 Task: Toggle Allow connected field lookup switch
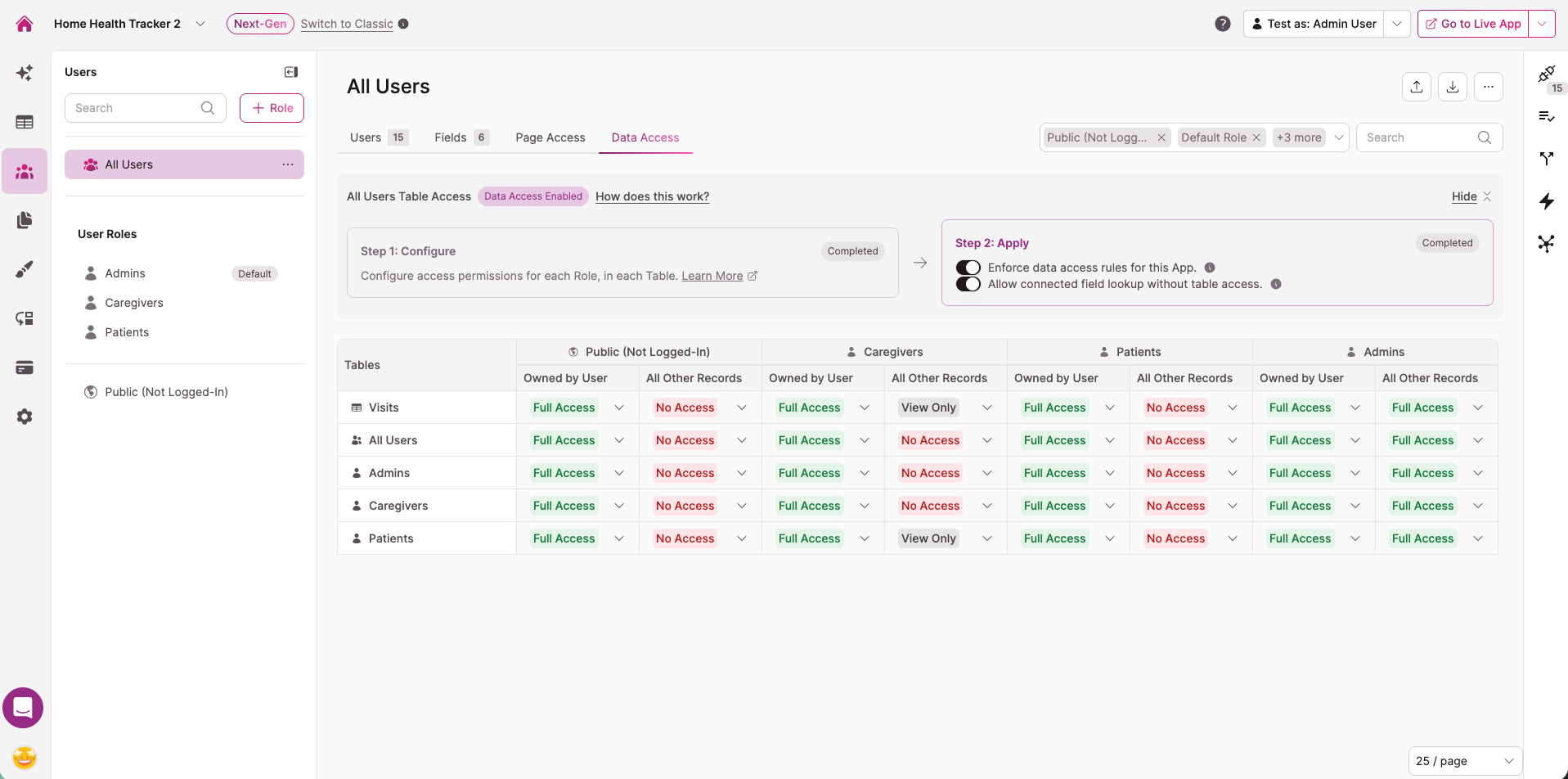pyautogui.click(x=968, y=284)
